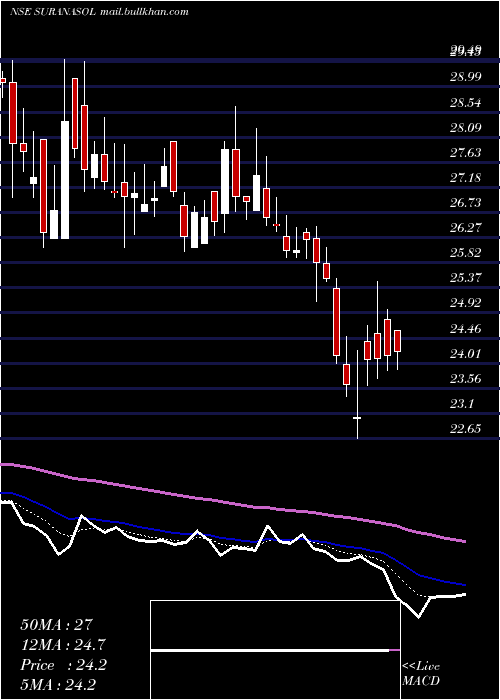Screen dimensions: 500x700
Task: Click the 26.27 price axis label
Action: tap(466, 228)
